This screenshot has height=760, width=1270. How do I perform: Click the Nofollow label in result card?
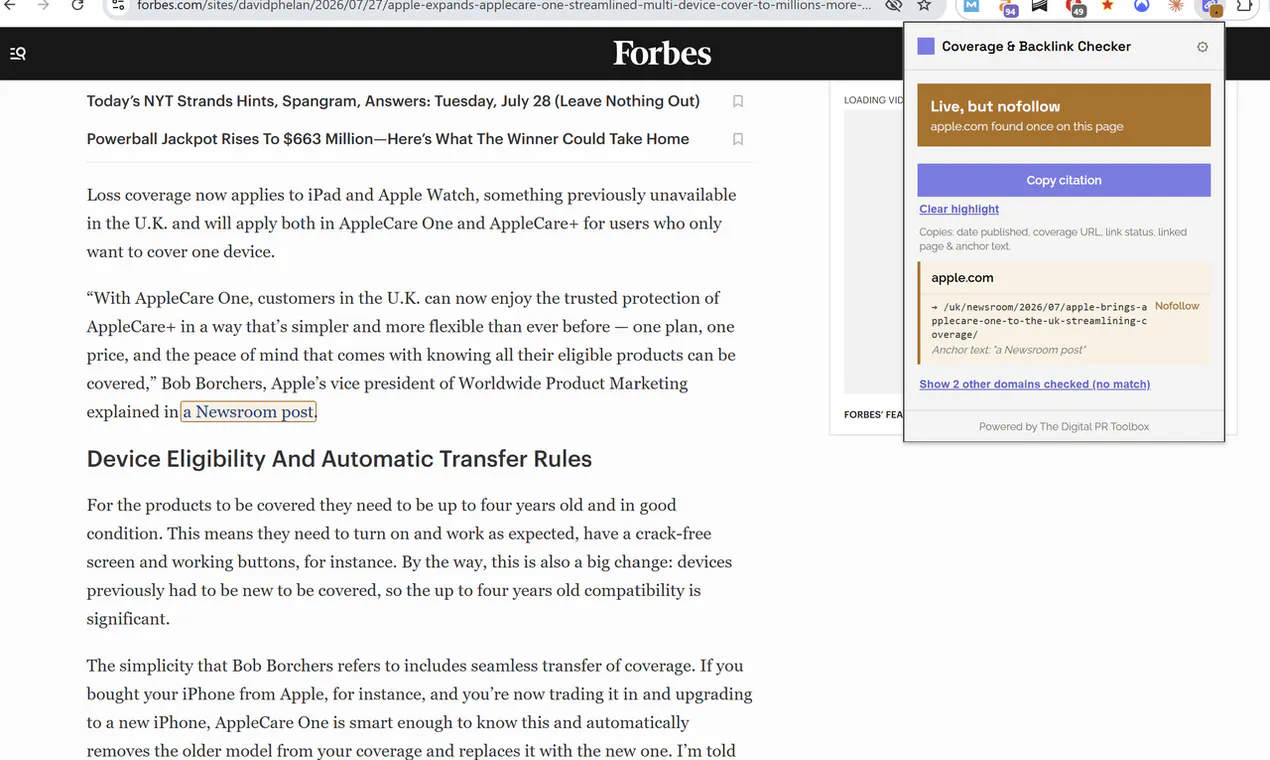pos(1177,306)
